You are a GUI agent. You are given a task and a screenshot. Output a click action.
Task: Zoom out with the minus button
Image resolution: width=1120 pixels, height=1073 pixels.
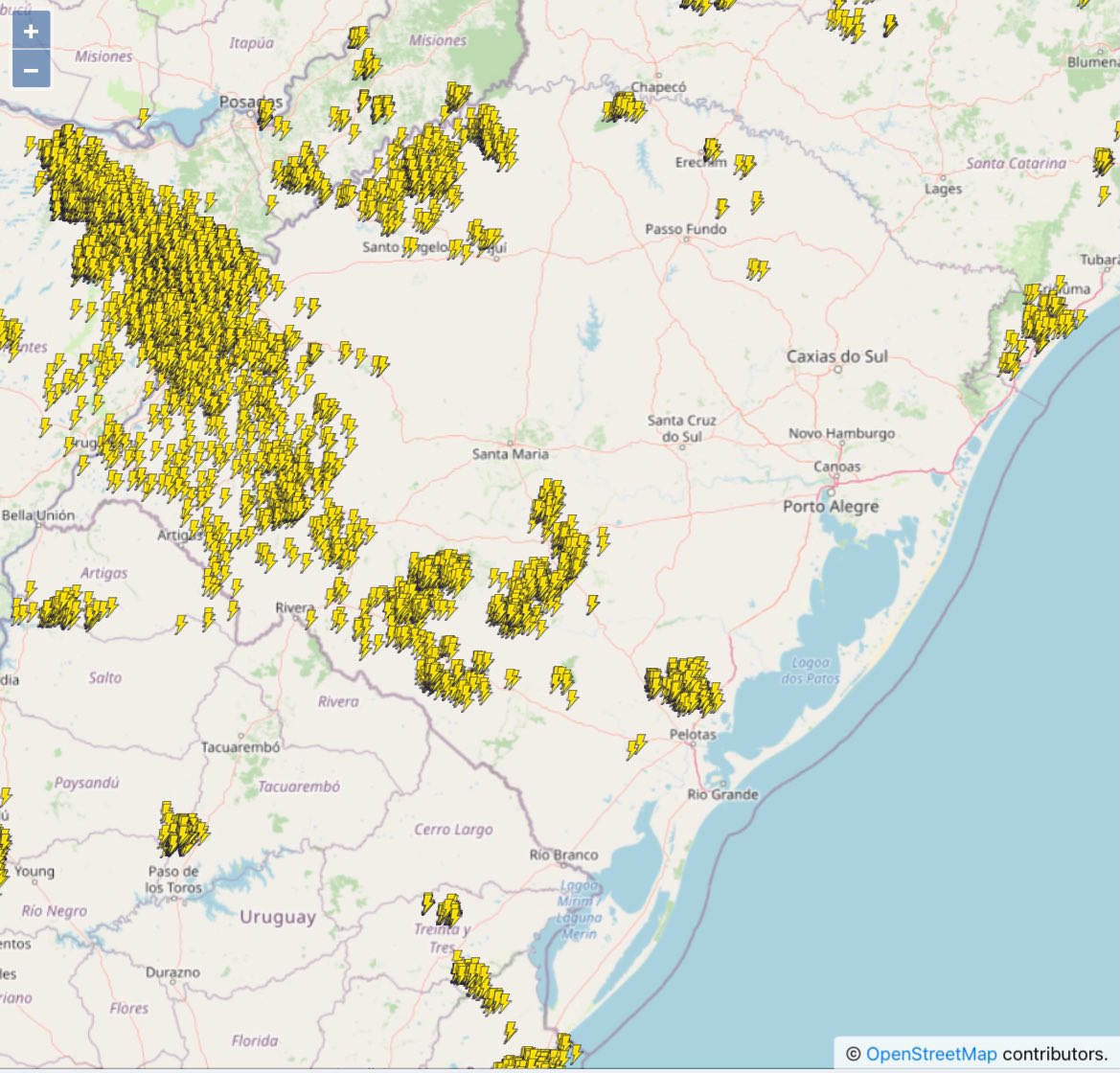tap(31, 70)
